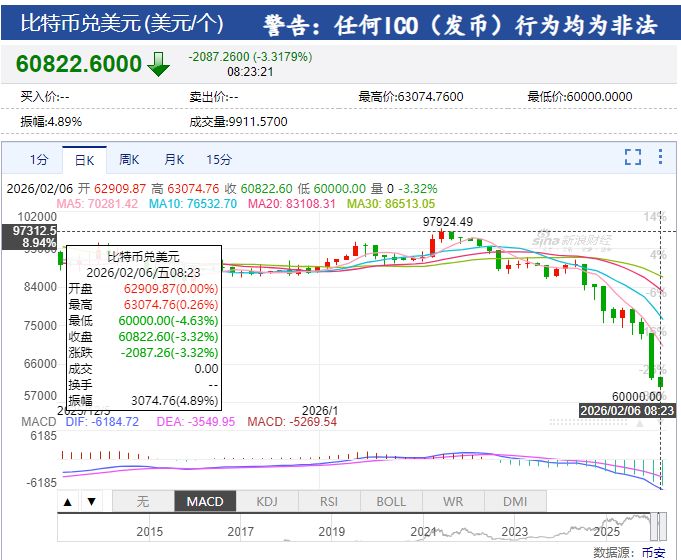Image resolution: width=681 pixels, height=560 pixels.
Task: Select the DMI indicator
Action: 514,501
